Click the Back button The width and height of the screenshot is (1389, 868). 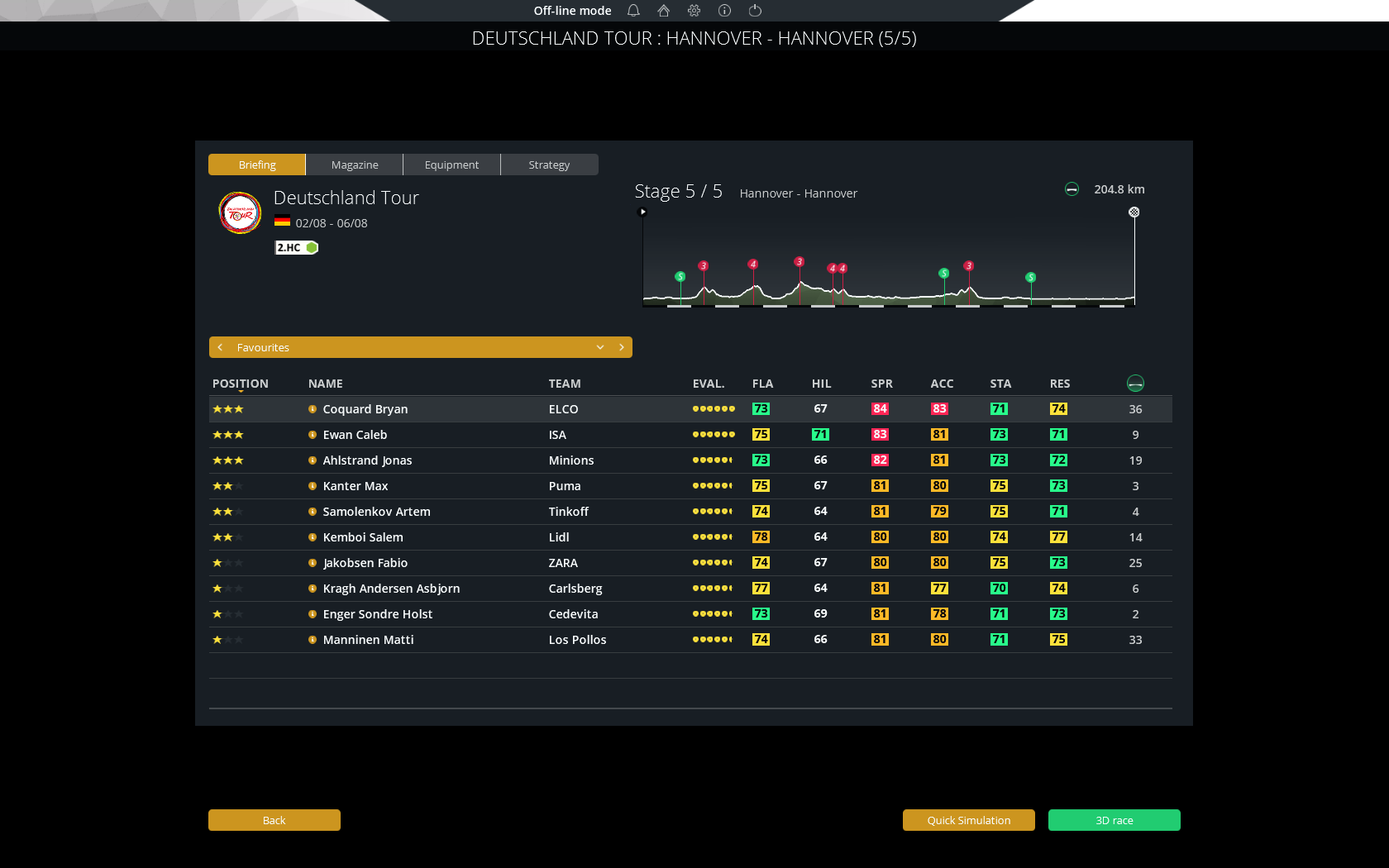pyautogui.click(x=274, y=820)
